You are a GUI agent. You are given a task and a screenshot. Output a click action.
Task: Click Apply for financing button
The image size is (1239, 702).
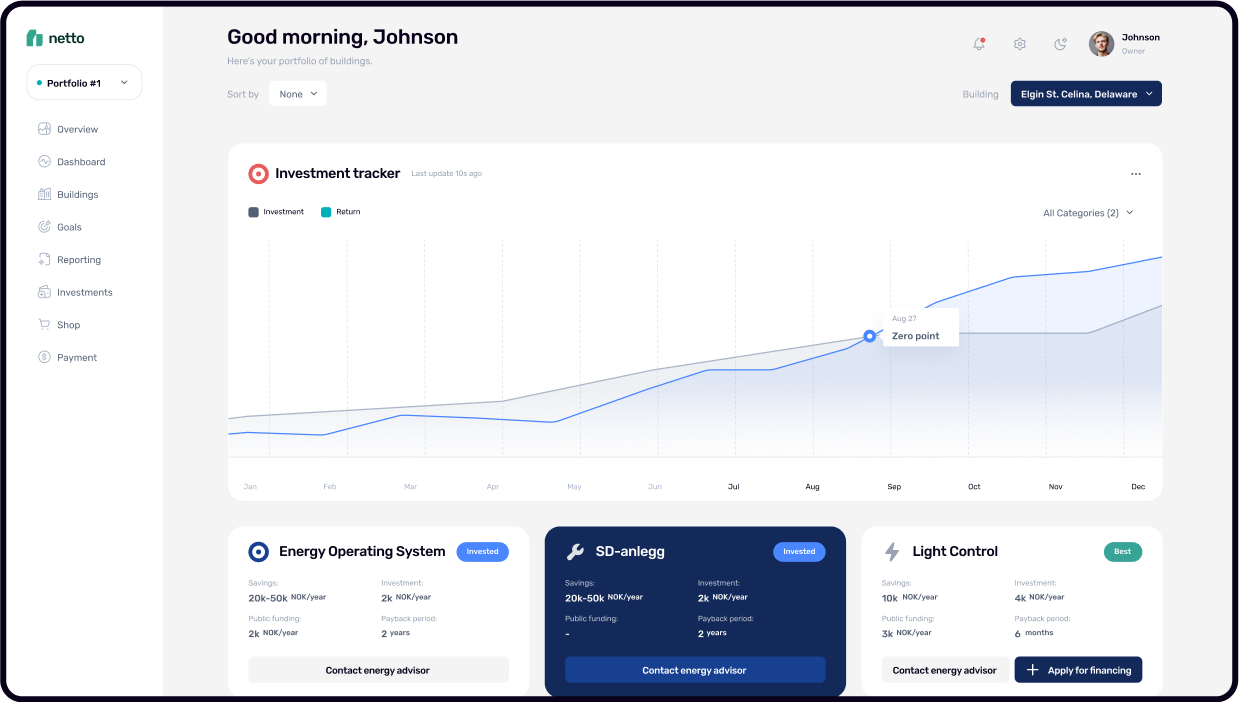tap(1078, 670)
